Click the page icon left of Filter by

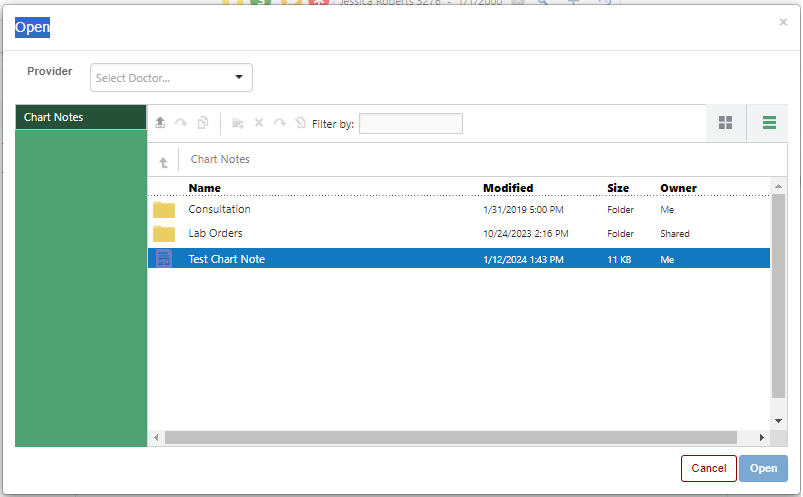tap(301, 123)
